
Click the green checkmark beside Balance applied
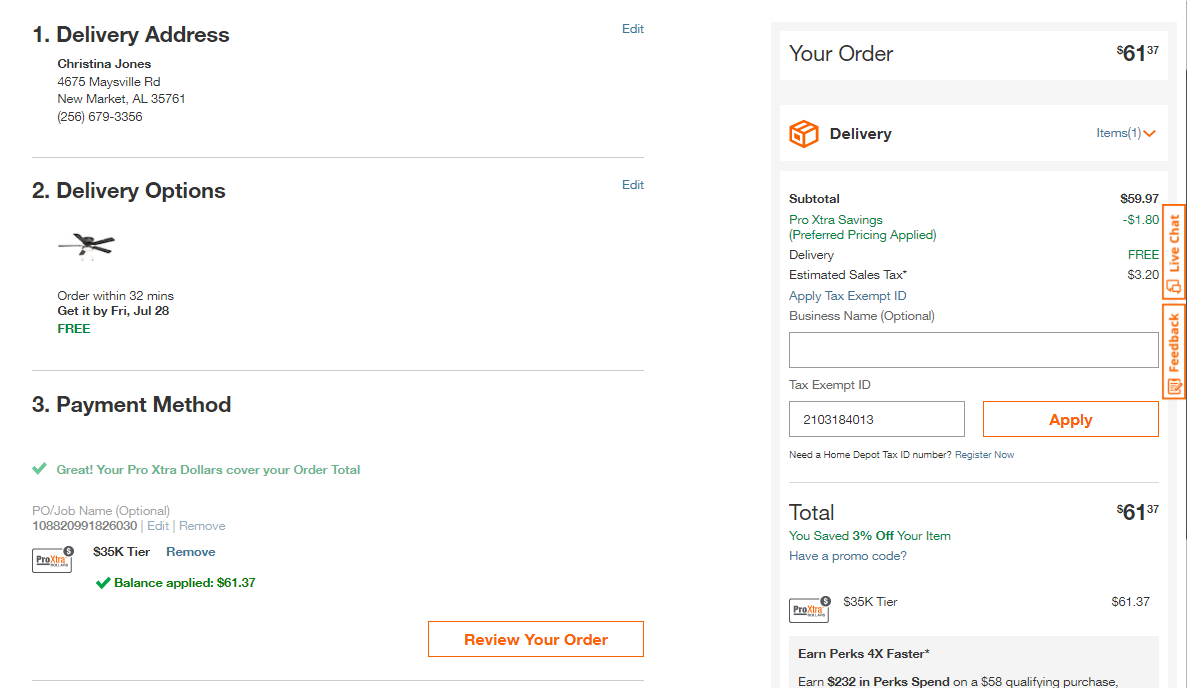pos(103,583)
